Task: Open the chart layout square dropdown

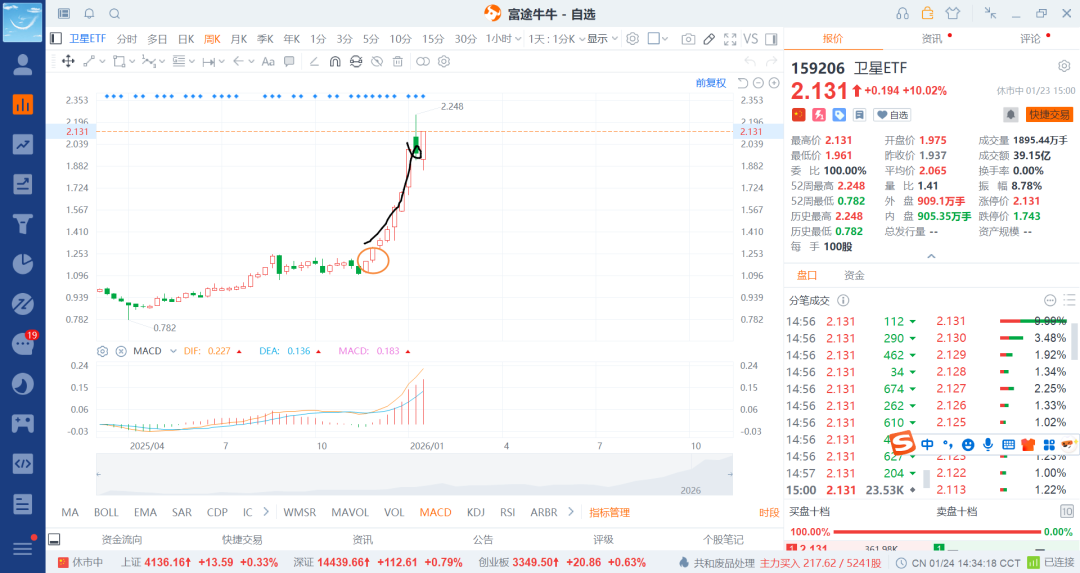Action: coord(658,39)
